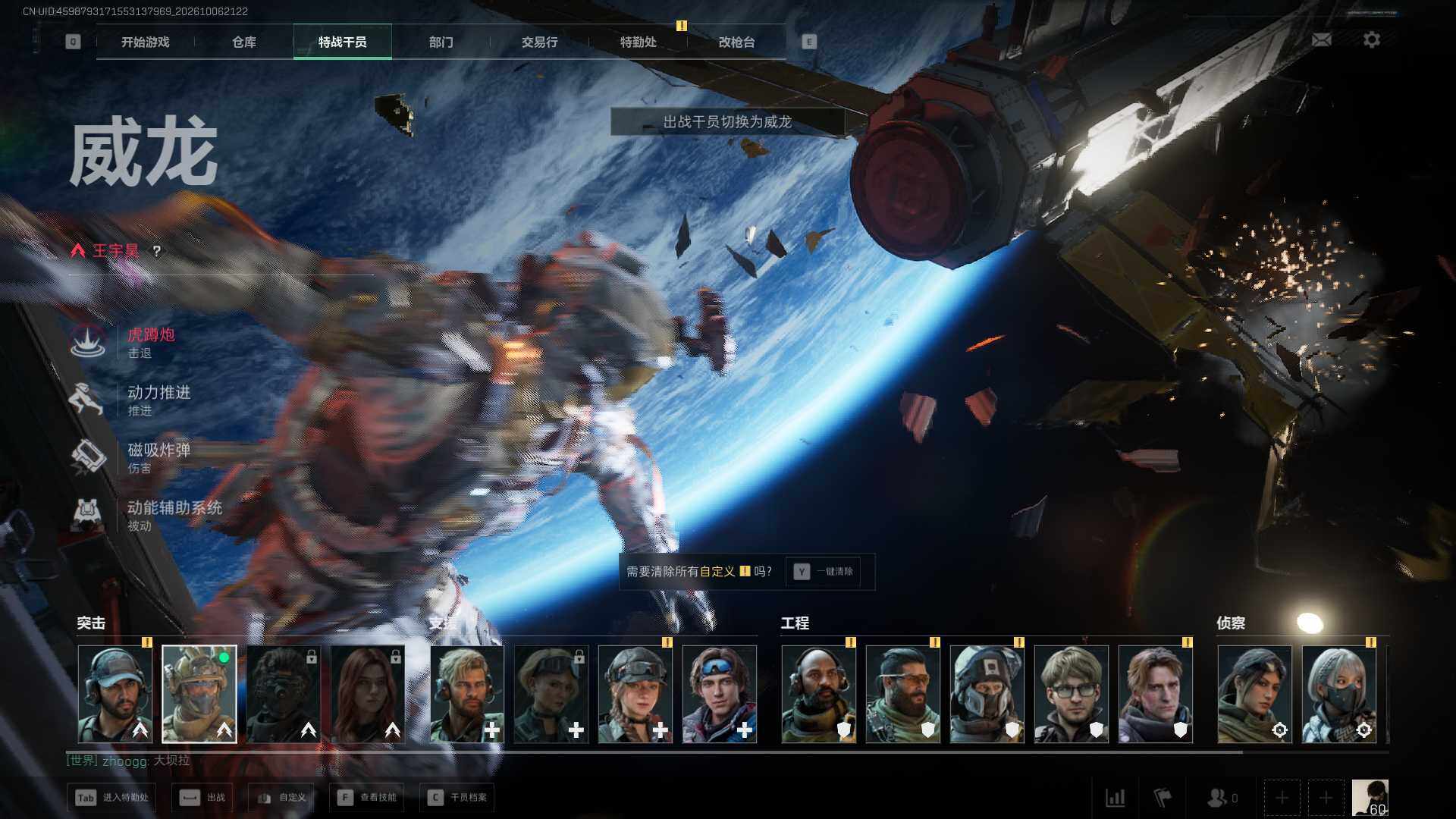1456x819 pixels.
Task: Click the 自定义 customize button
Action: pos(281,798)
